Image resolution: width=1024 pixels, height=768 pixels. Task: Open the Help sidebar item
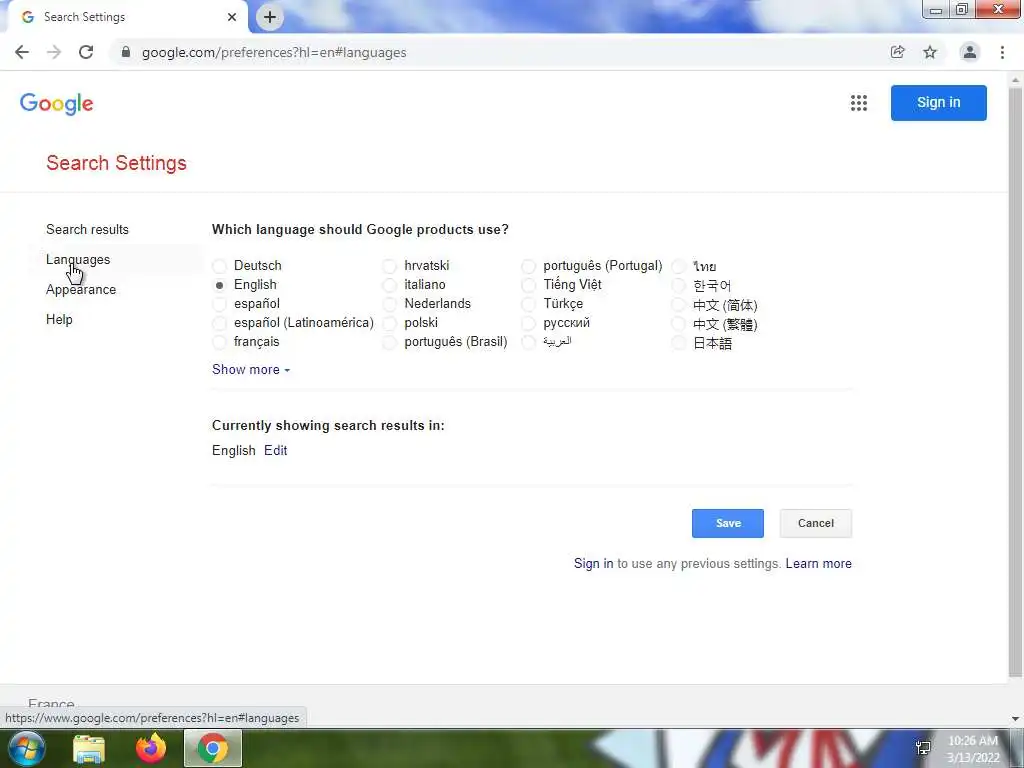59,319
